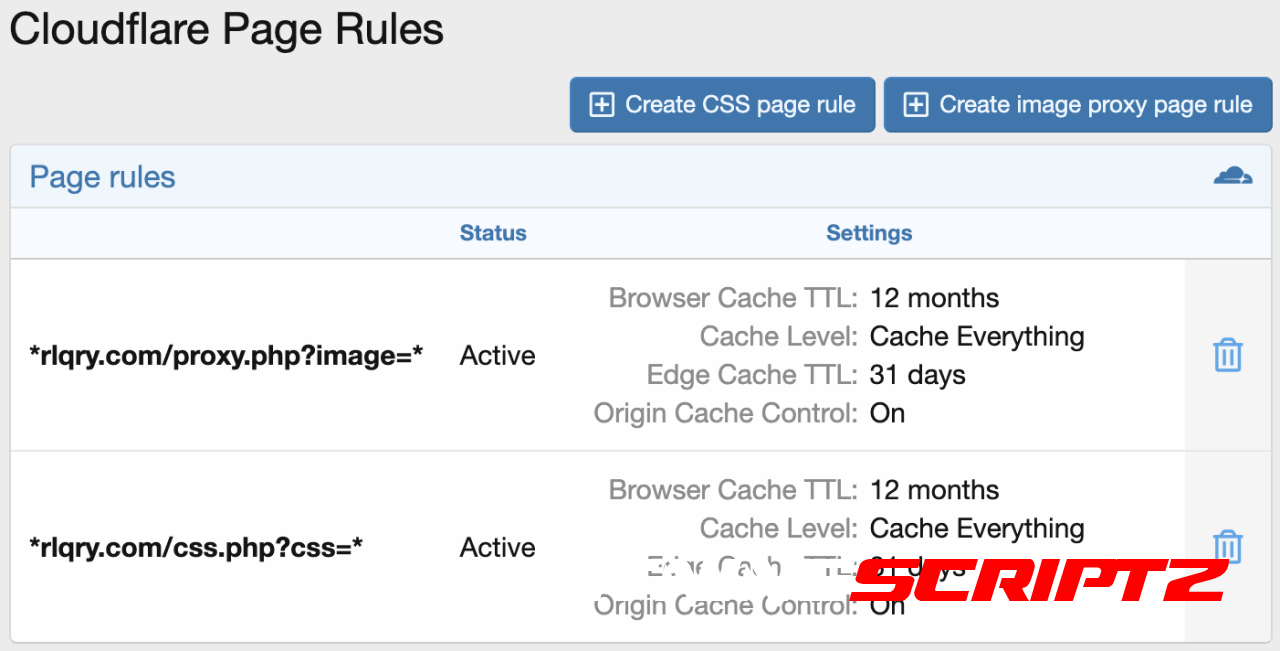Select the *rlqry.com/proxy.php?image=* rule URL
The width and height of the screenshot is (1280, 651).
point(227,356)
